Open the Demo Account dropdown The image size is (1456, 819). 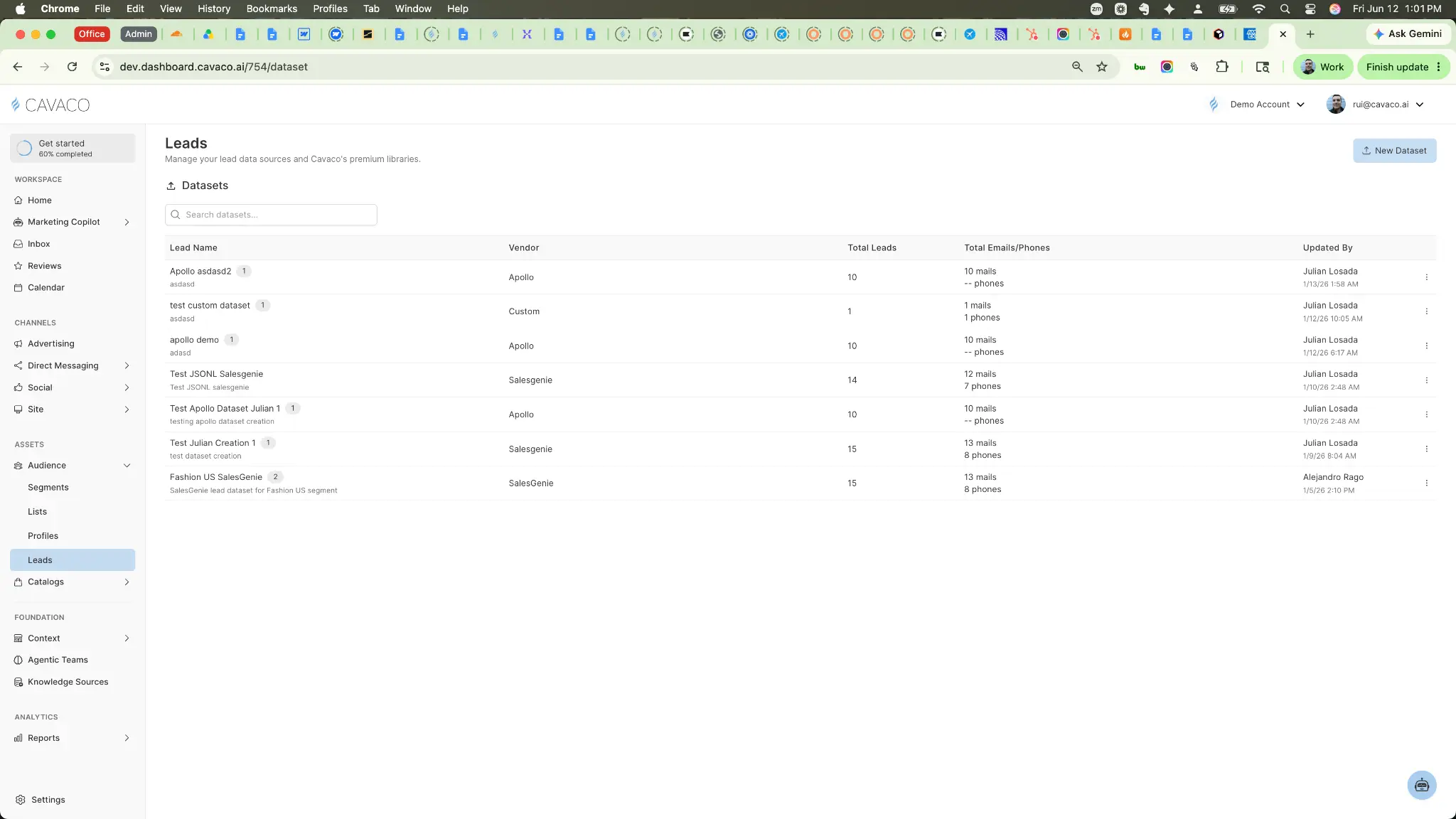coord(1257,105)
